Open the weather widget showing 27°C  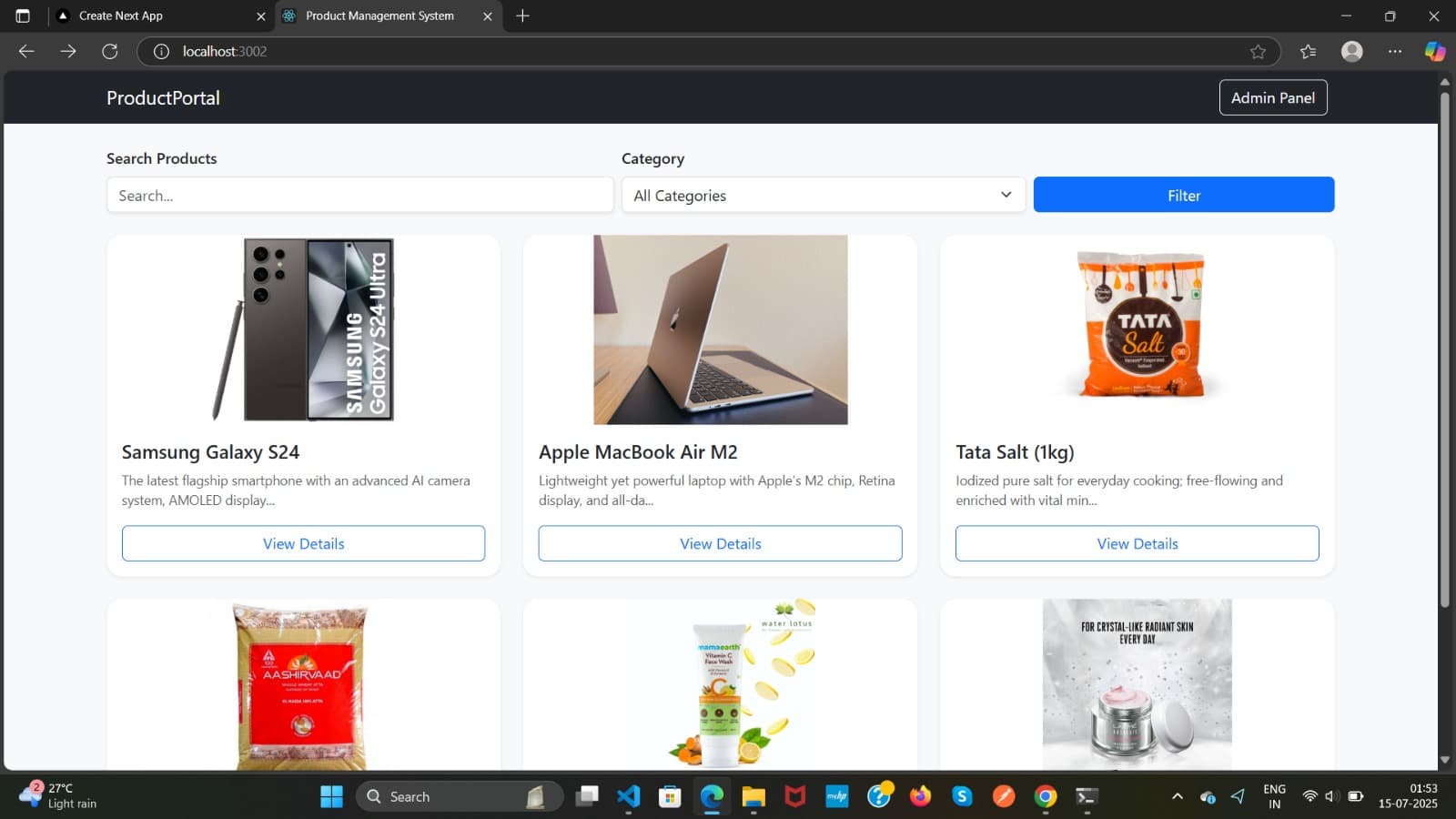(x=59, y=795)
